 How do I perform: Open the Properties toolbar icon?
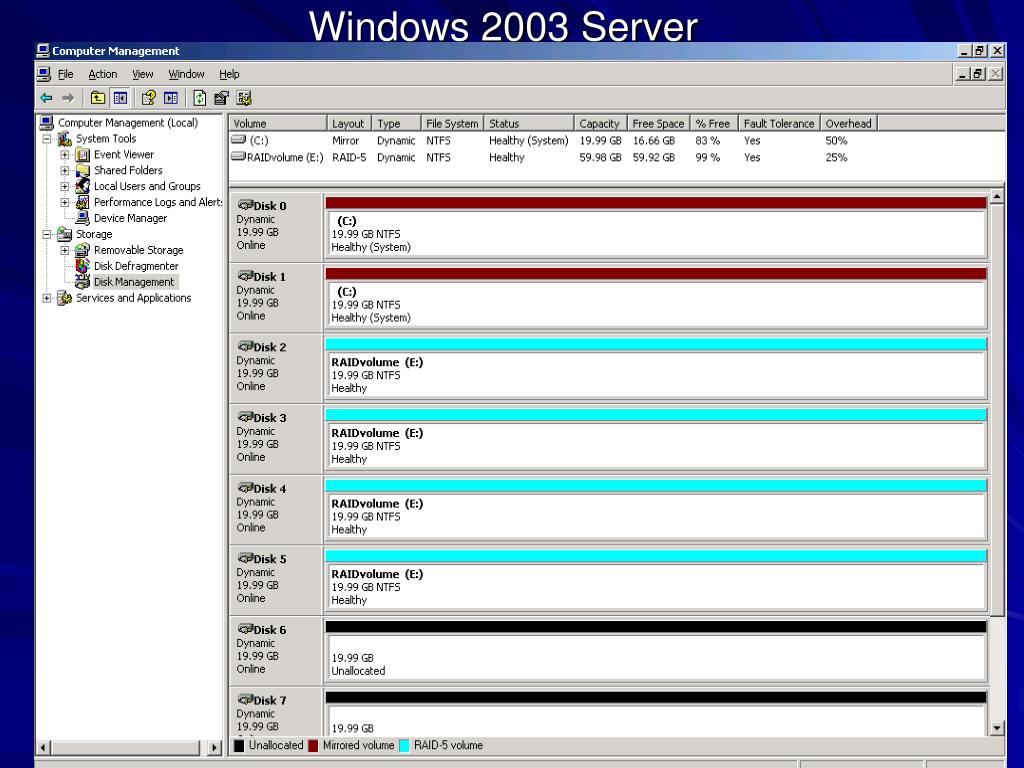tap(222, 98)
